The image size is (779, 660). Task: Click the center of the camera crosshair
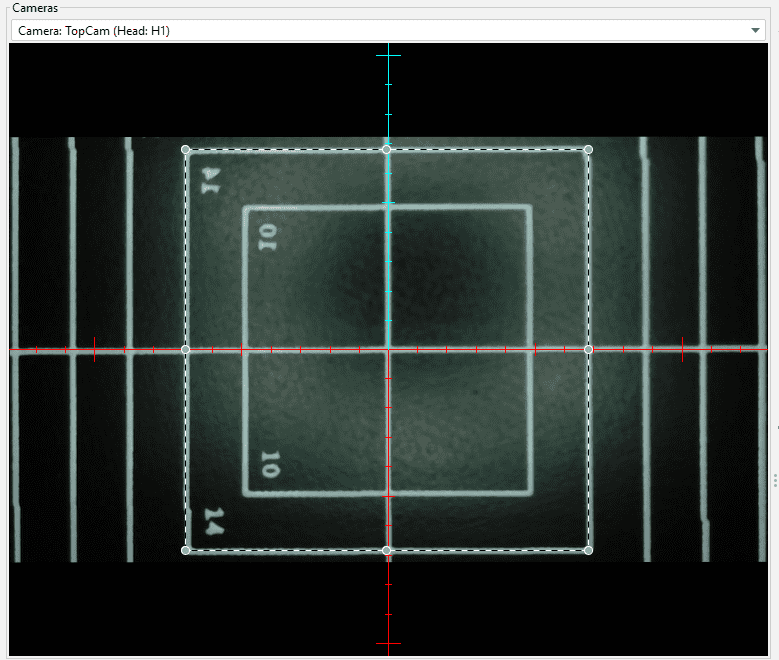tap(388, 349)
